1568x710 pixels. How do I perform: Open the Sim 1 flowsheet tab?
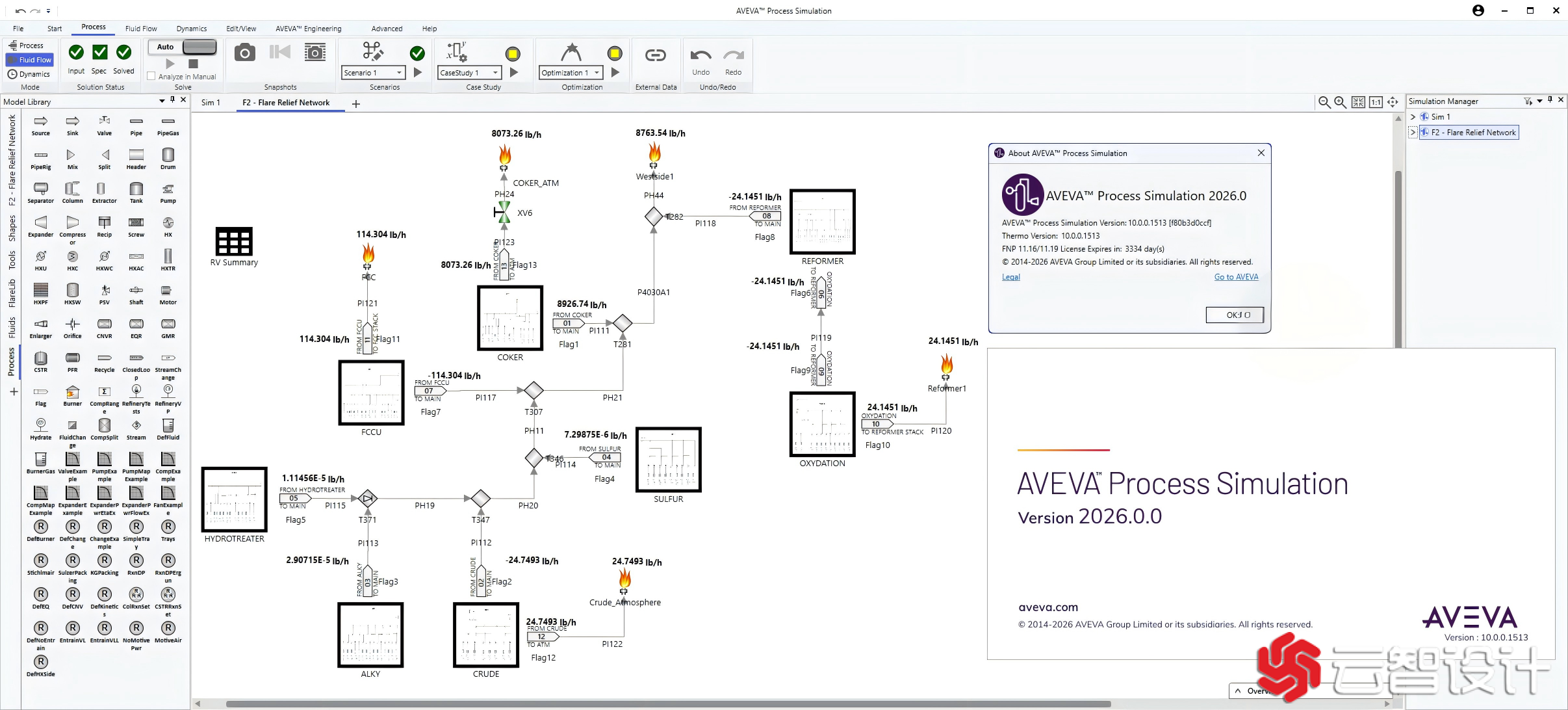coord(211,102)
